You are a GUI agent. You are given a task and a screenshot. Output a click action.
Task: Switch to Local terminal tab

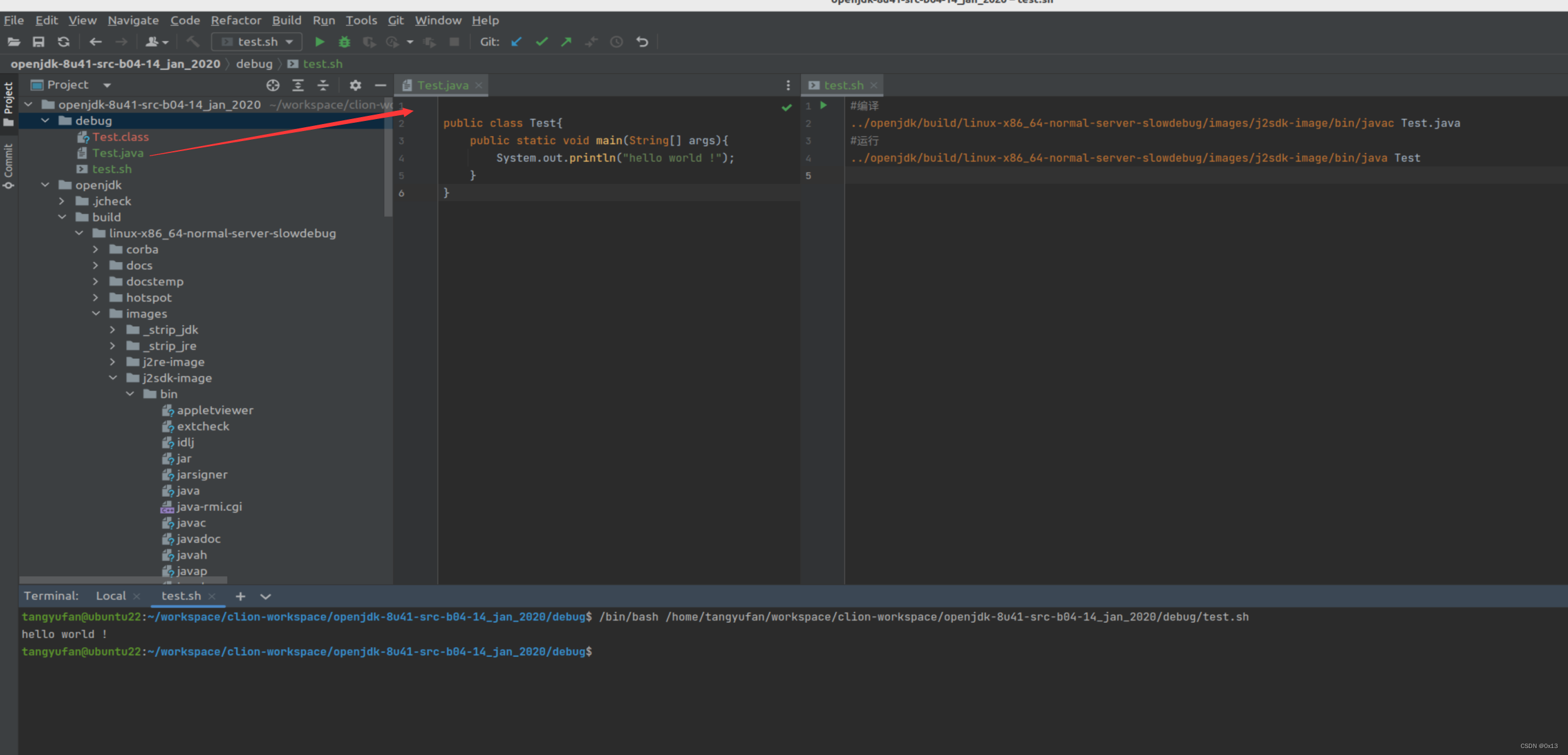(111, 596)
